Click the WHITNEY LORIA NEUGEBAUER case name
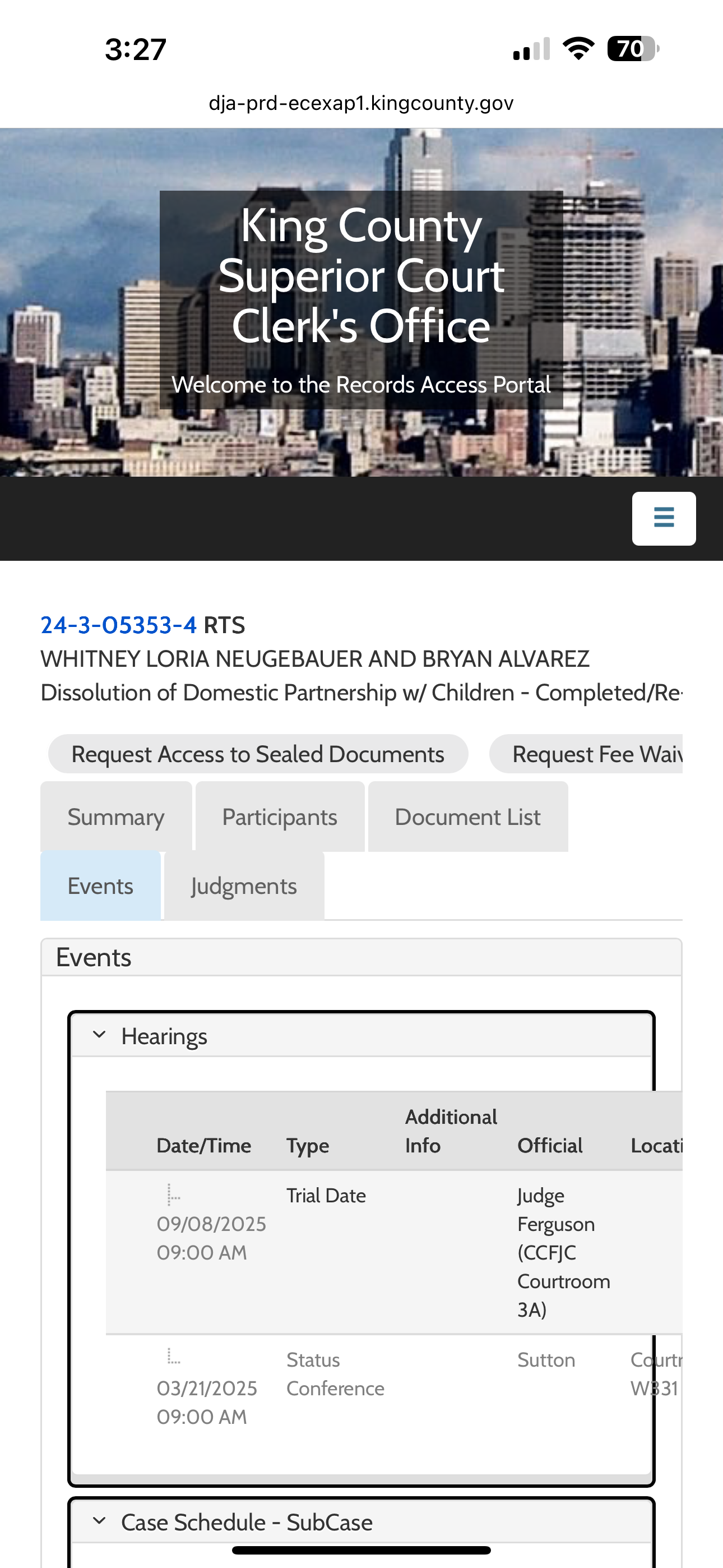Image resolution: width=723 pixels, height=1568 pixels. coord(314,658)
